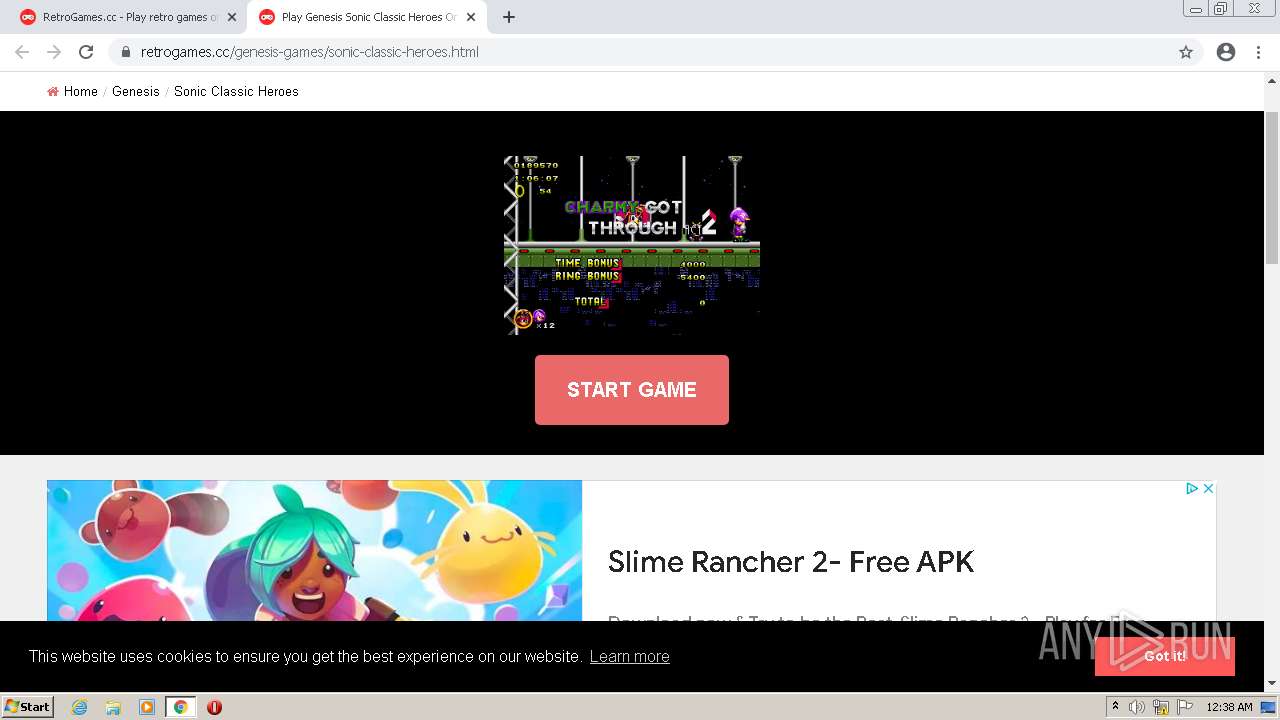This screenshot has width=1280, height=720.
Task: Open Windows Media Player from taskbar
Action: coord(147,707)
